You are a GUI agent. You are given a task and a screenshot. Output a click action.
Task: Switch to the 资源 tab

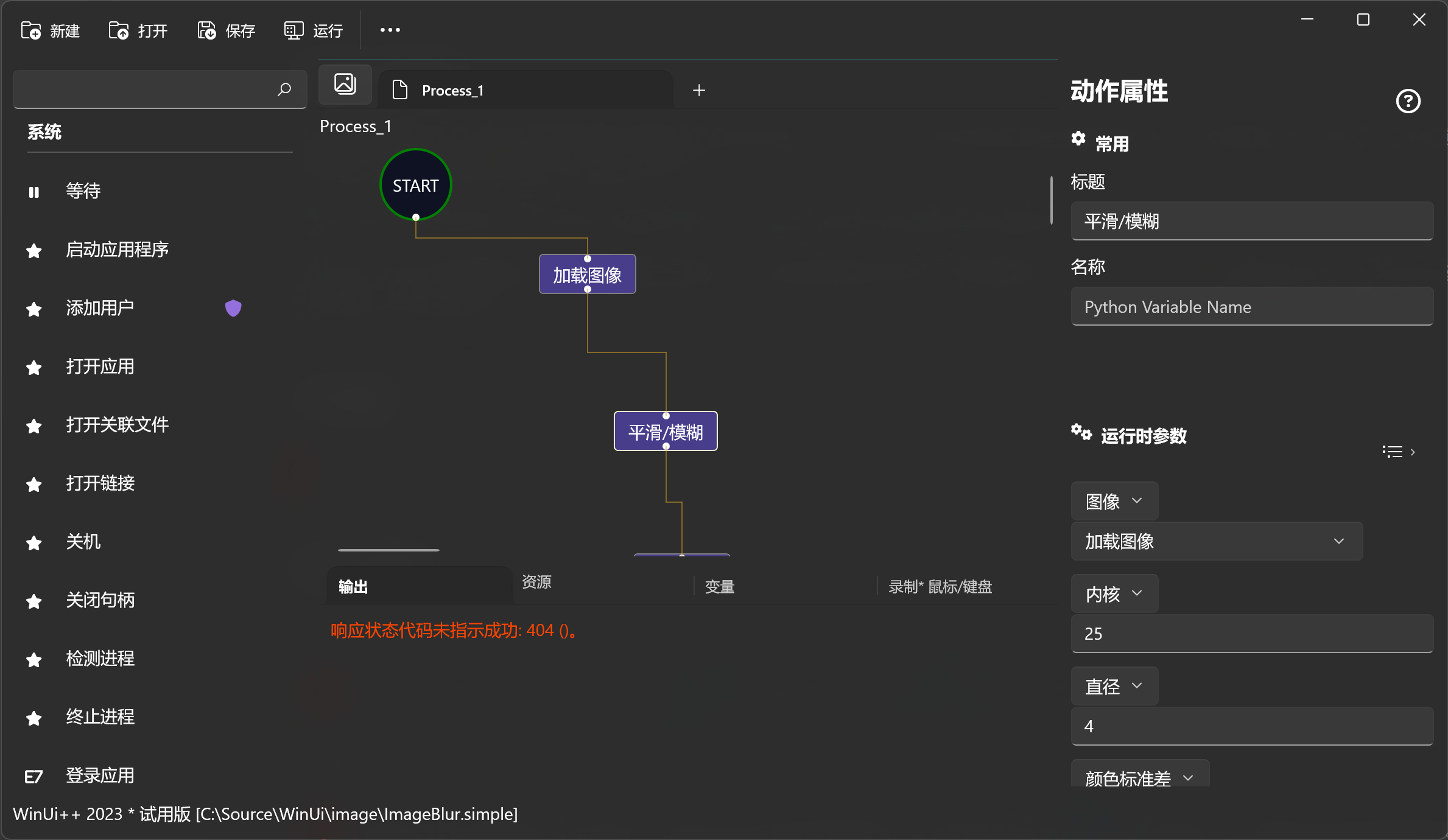point(536,582)
